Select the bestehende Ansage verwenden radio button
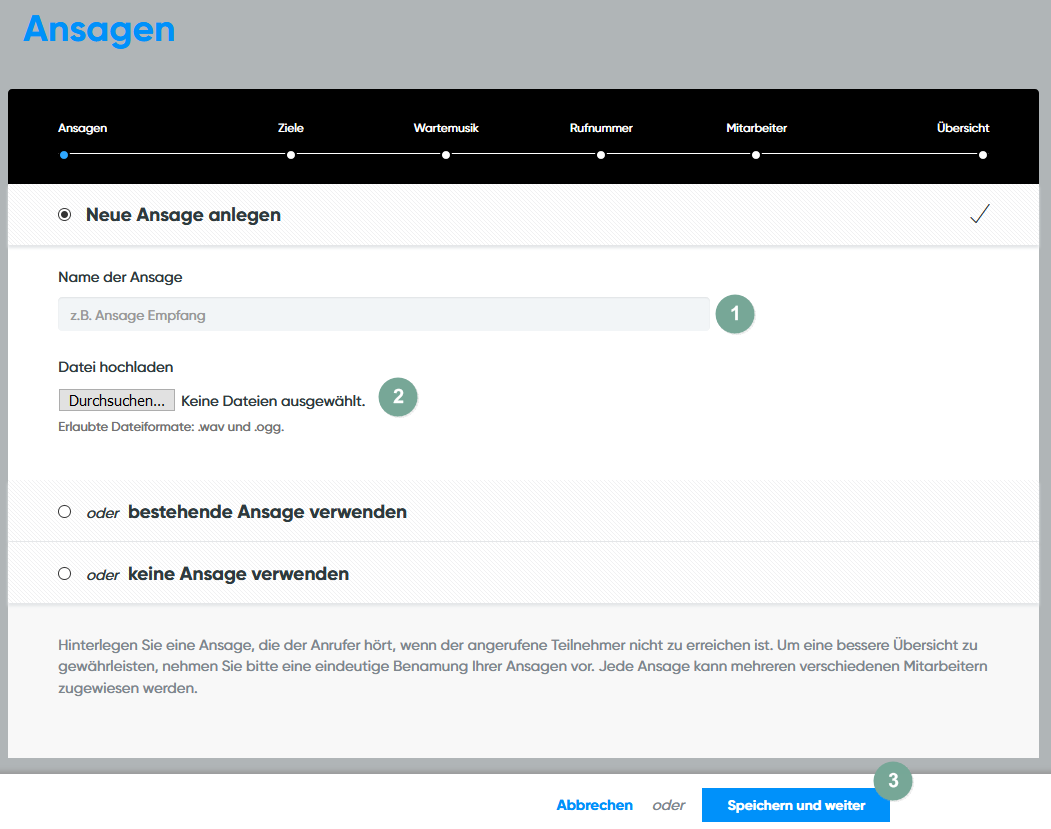 65,512
